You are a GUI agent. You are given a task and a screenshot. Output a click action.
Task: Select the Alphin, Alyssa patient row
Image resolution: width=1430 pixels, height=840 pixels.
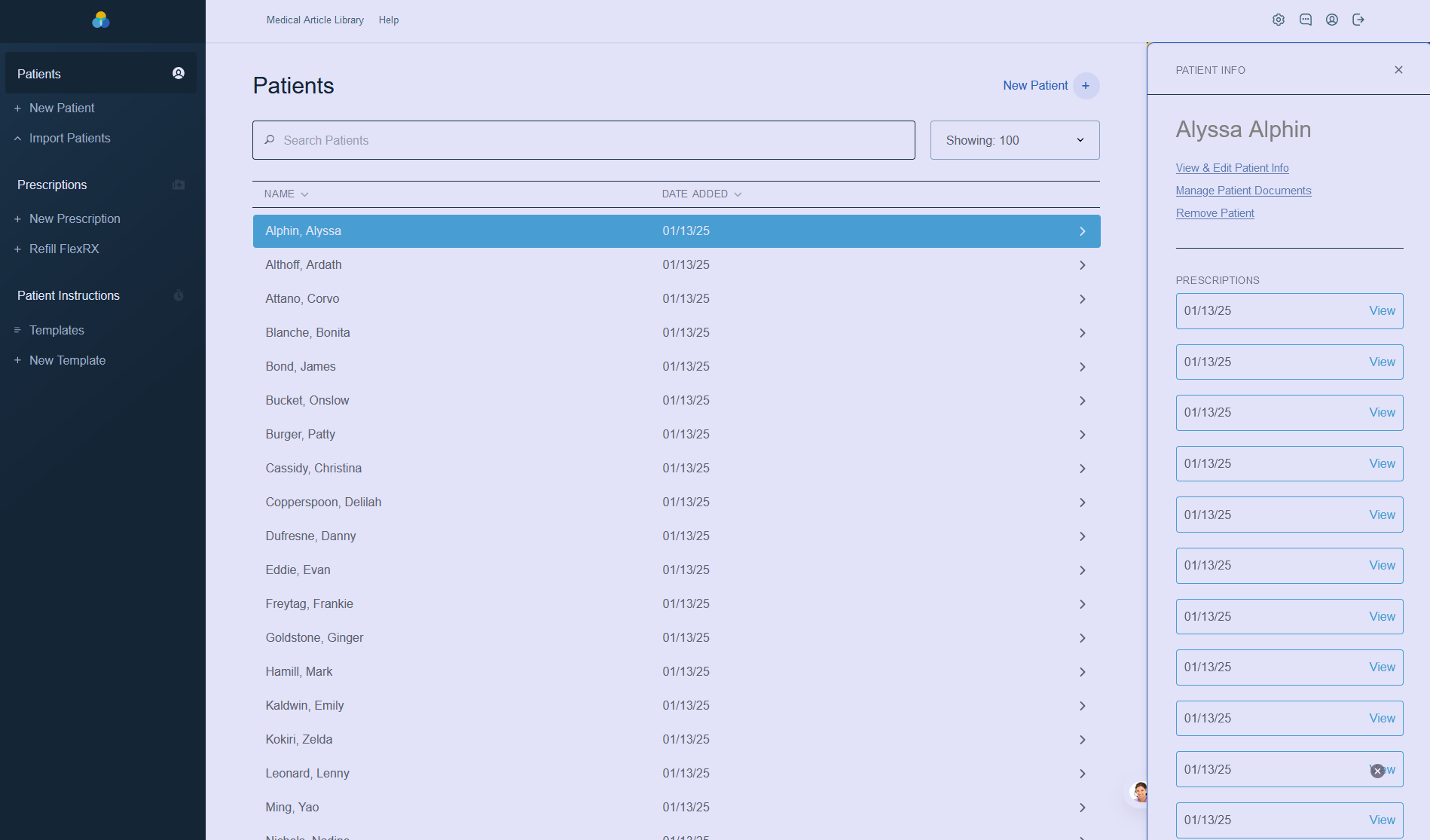coord(677,231)
